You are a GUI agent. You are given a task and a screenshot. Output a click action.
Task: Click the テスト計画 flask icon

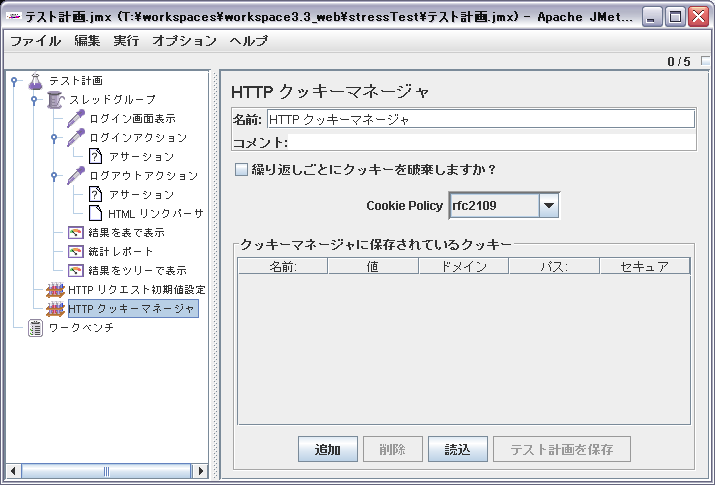coord(36,81)
